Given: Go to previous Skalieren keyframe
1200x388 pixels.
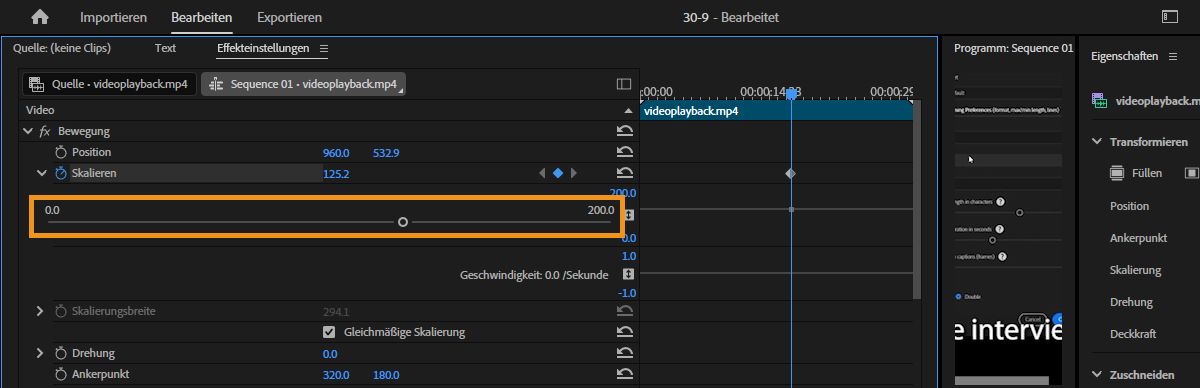Looking at the screenshot, I should [x=543, y=173].
